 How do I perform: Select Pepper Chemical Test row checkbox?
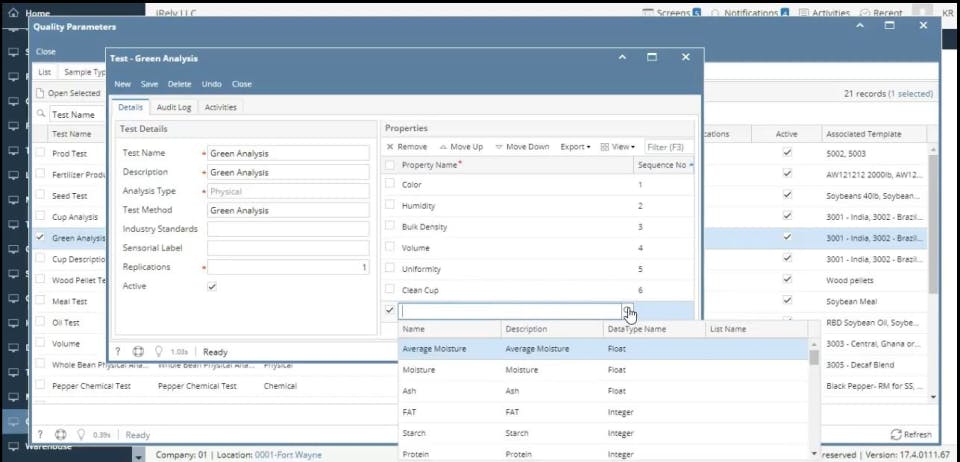[40, 386]
